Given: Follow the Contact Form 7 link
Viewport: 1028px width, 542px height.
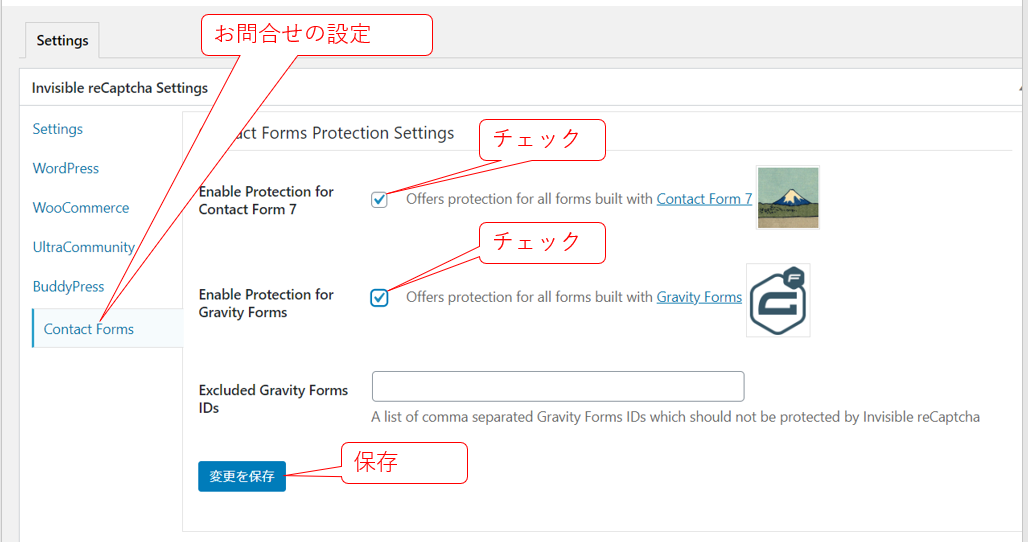Looking at the screenshot, I should pyautogui.click(x=704, y=199).
